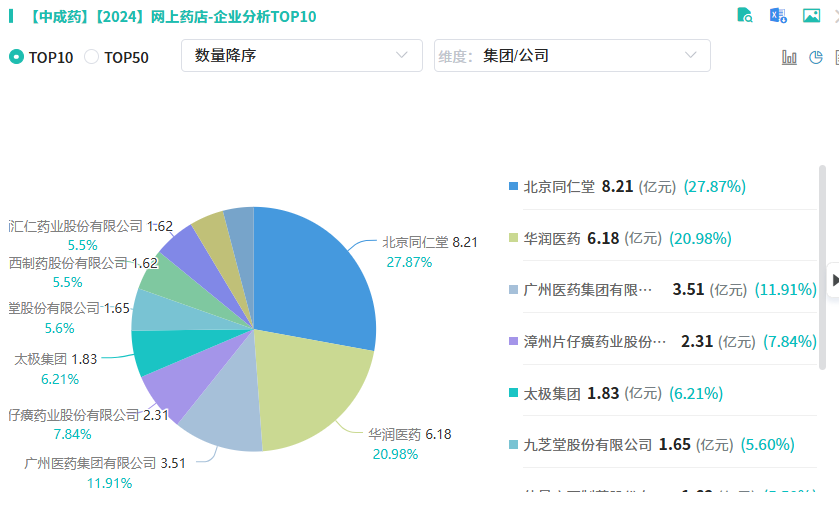This screenshot has height=524, width=839.
Task: Select the TOP10 radio button
Action: pyautogui.click(x=16, y=57)
